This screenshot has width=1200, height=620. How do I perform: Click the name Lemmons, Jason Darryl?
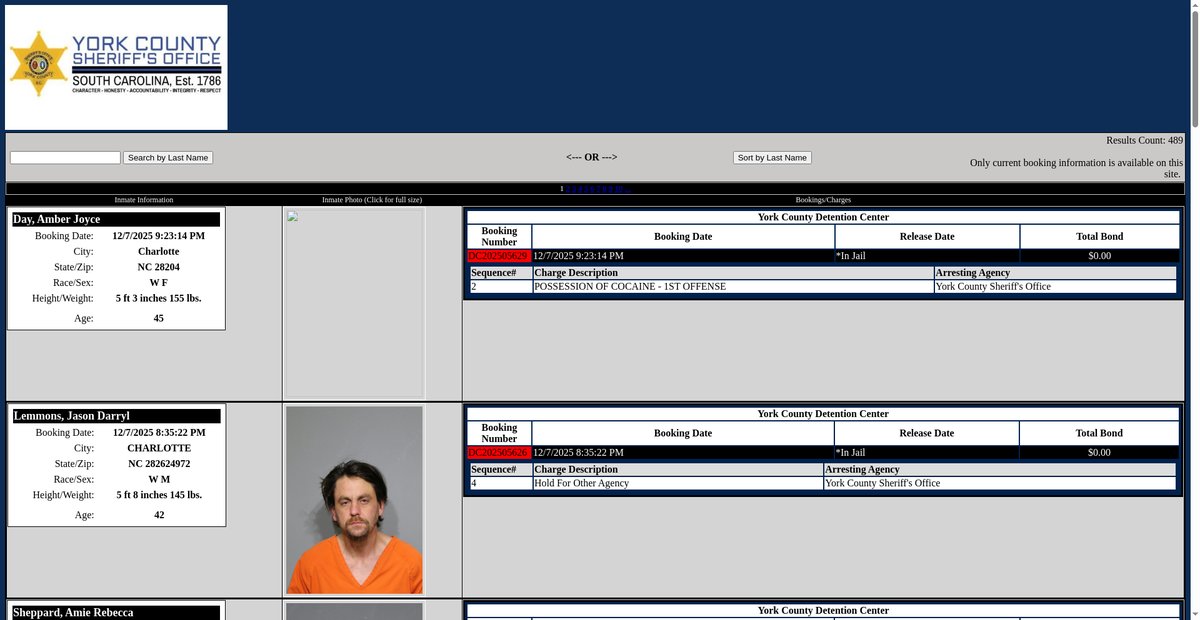(x=71, y=416)
